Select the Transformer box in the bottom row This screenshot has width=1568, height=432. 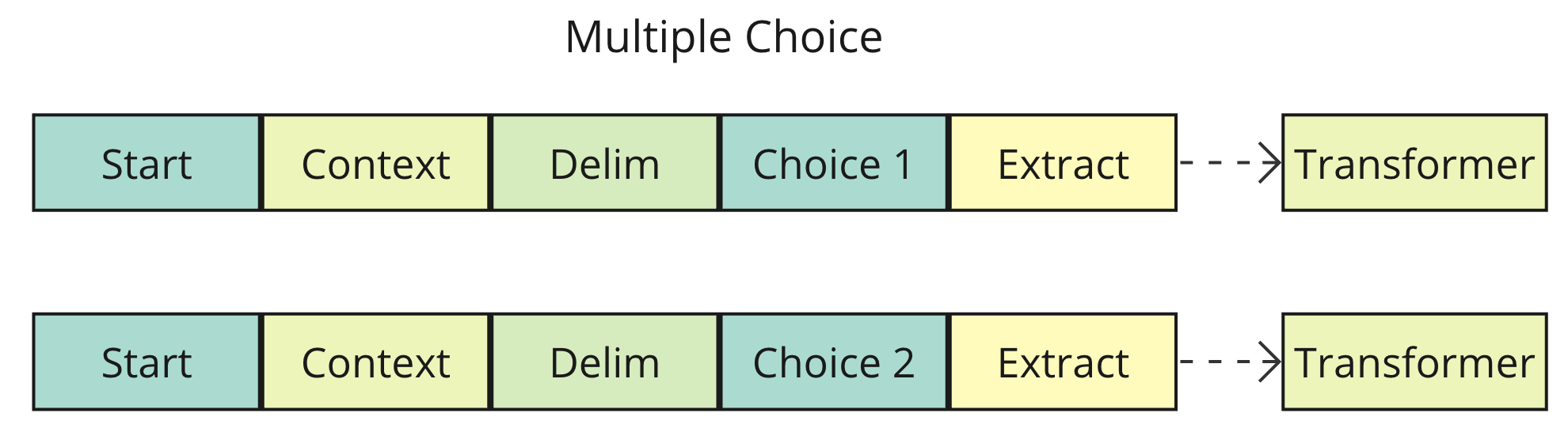click(1414, 362)
